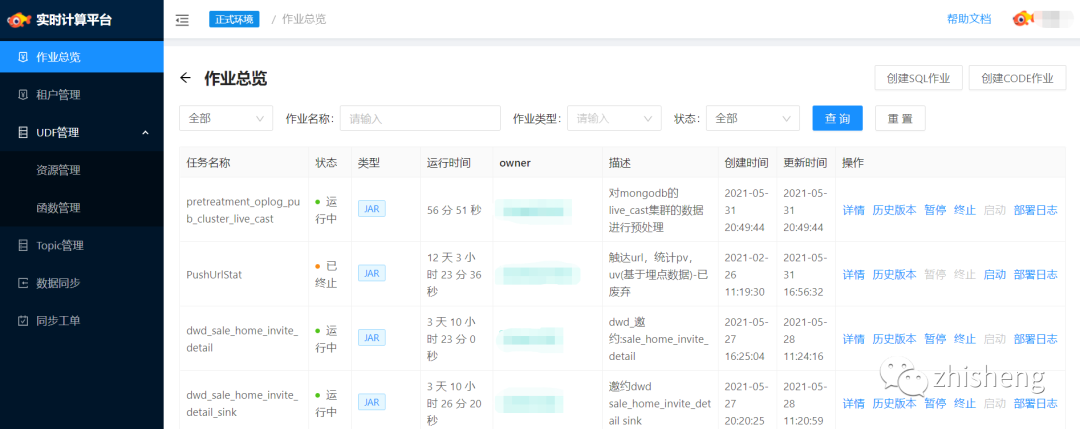Open 租户管理 in the sidebar

(81, 94)
